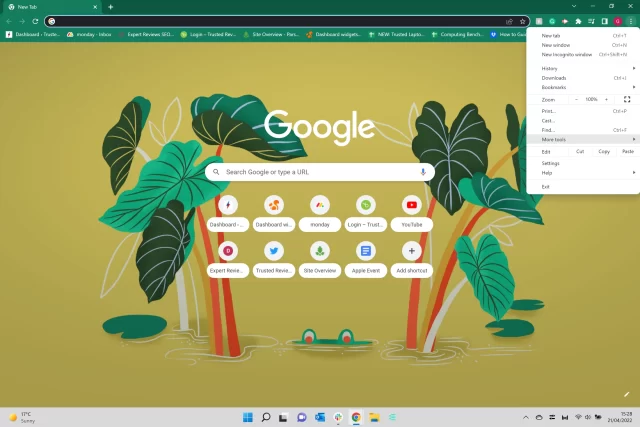Open the Grammarly extension icon
This screenshot has width=640, height=427.
tap(552, 21)
